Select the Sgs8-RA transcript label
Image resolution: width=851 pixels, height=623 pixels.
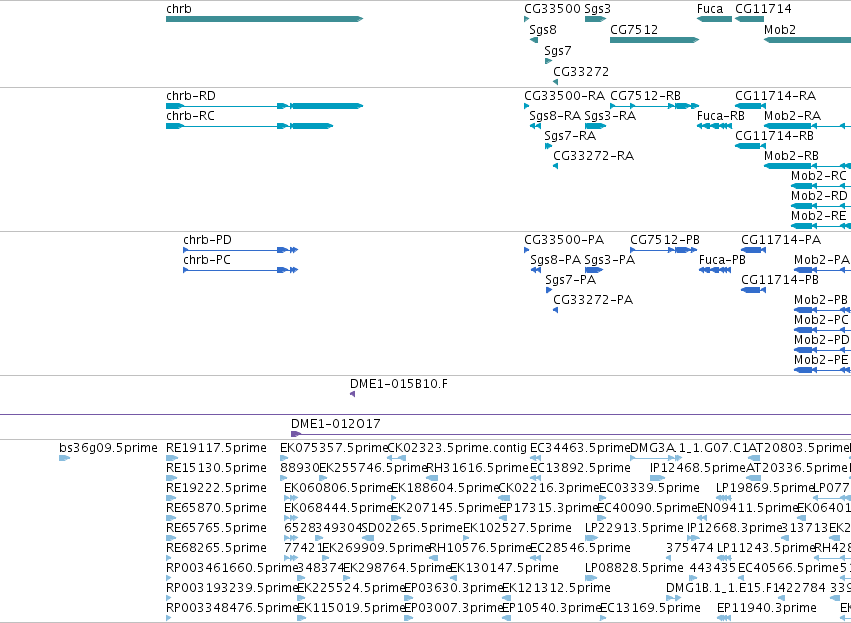[x=555, y=116]
